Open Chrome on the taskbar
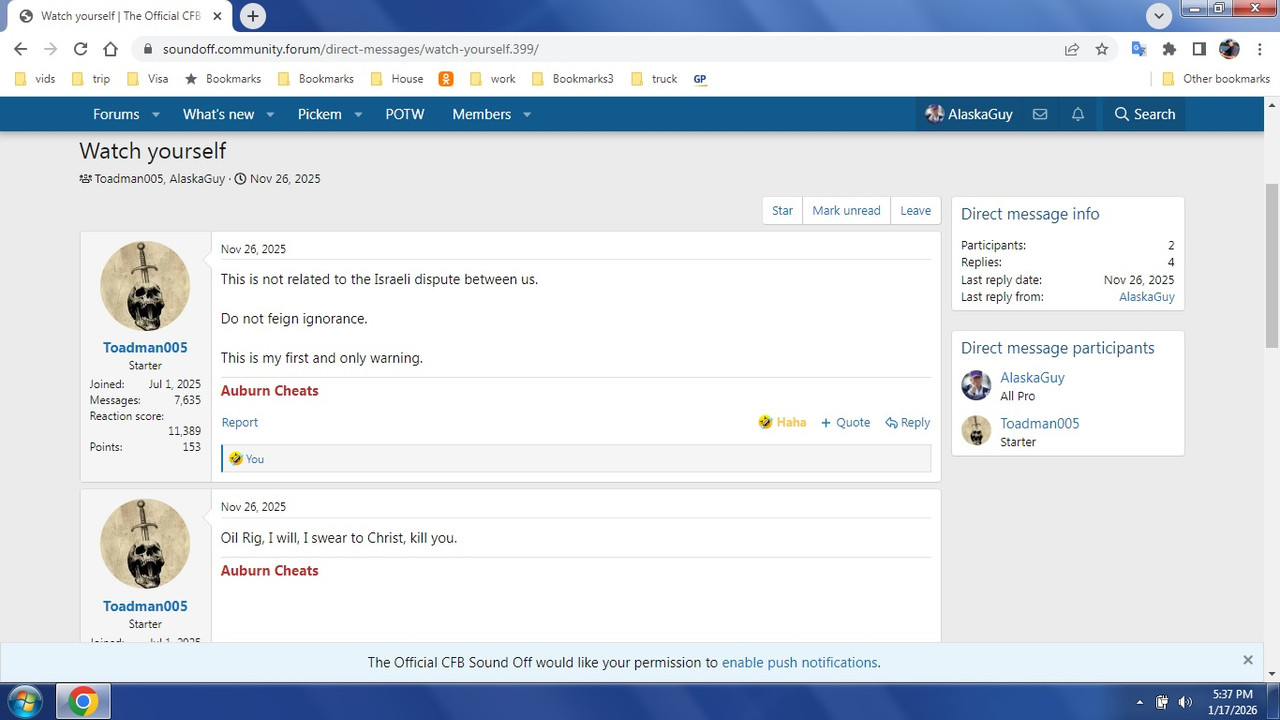This screenshot has width=1280, height=720. (83, 702)
